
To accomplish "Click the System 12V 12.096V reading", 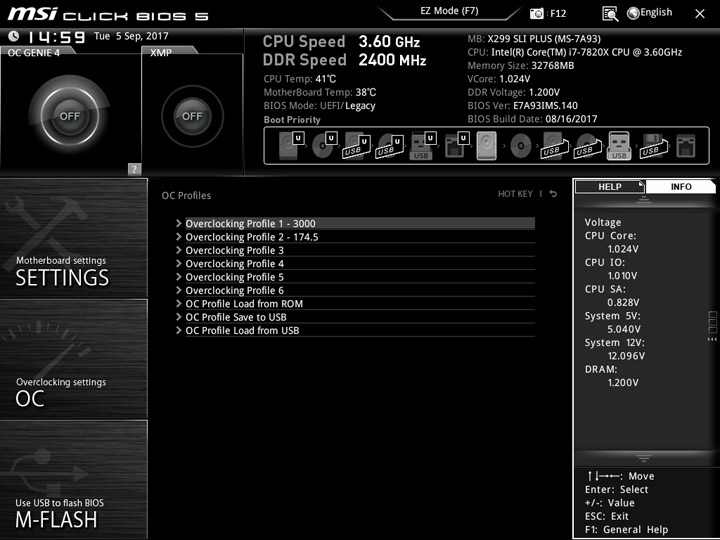I will point(626,355).
